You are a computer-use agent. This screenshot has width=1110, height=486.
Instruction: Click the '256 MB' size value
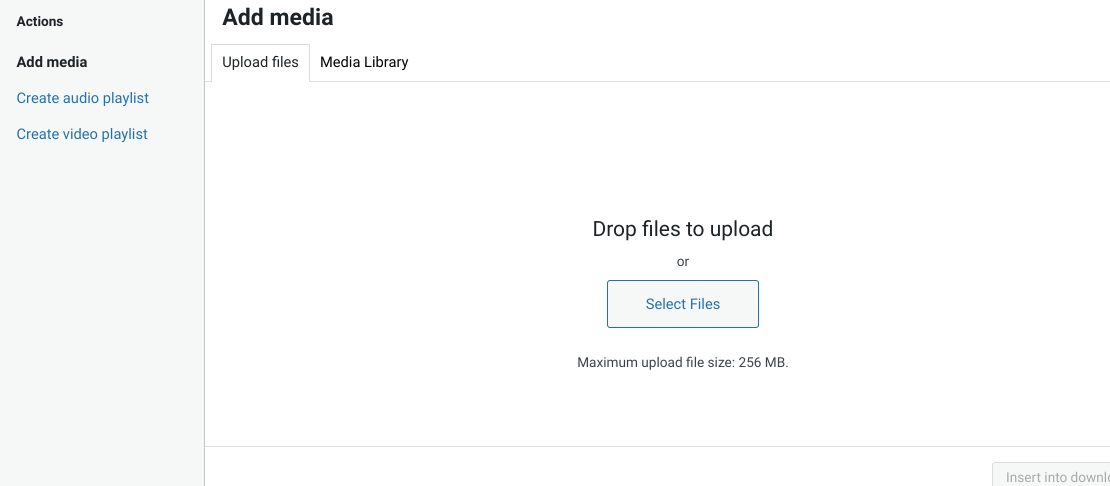coord(762,363)
